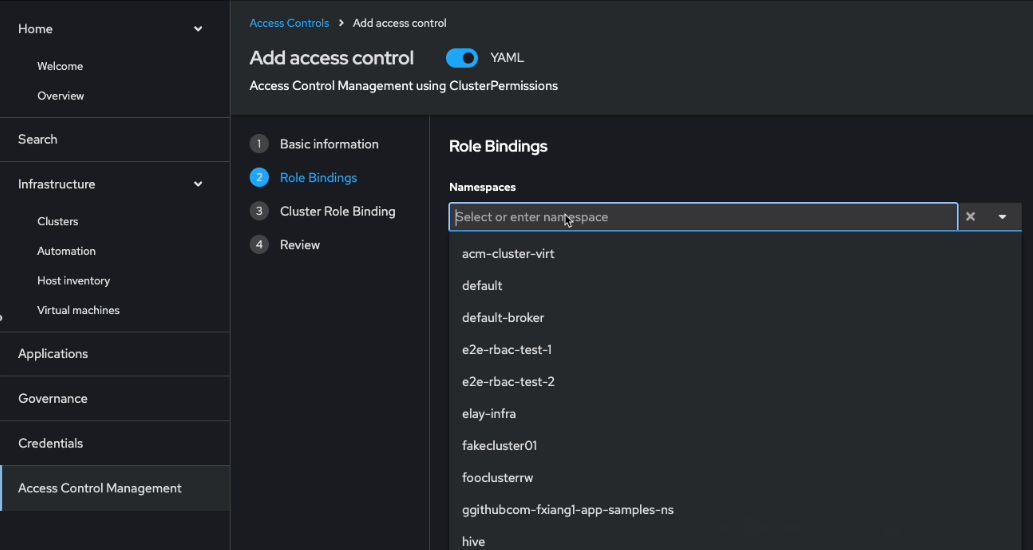
Task: Open the Clusters page
Action: coord(57,221)
